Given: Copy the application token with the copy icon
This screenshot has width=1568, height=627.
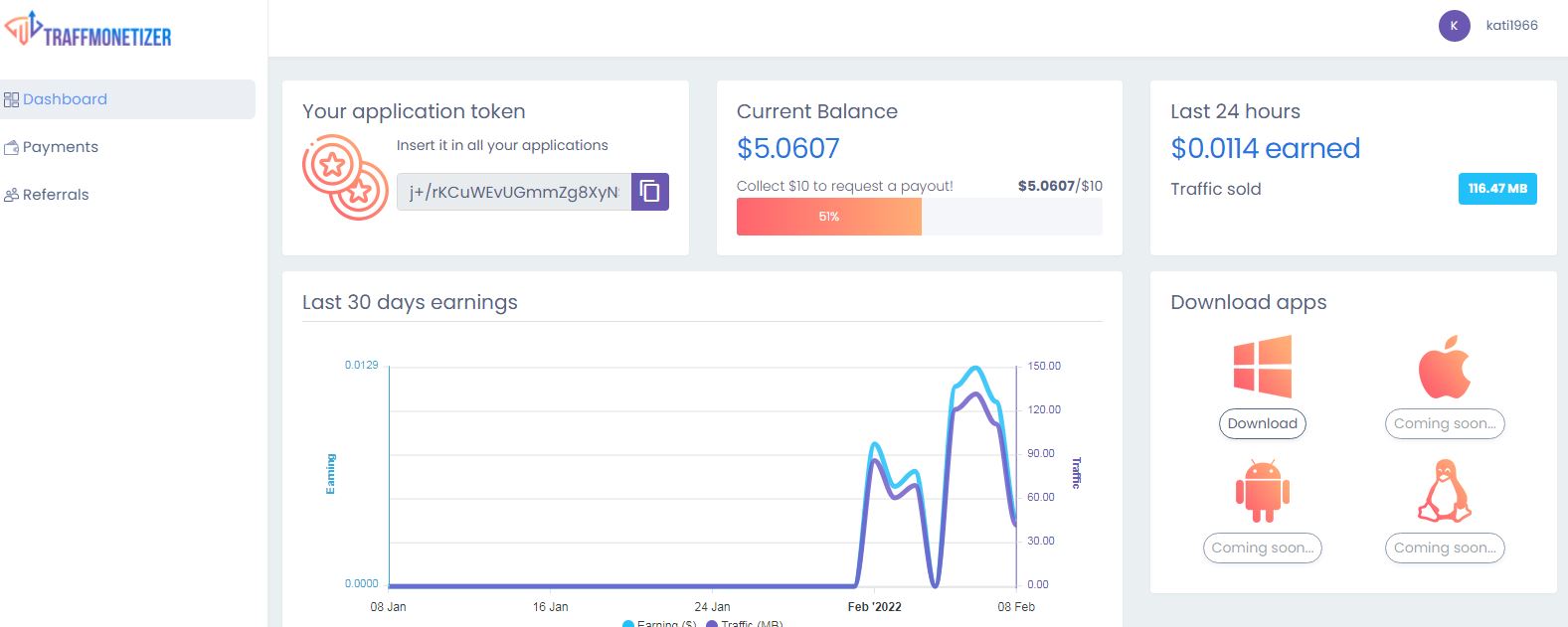Looking at the screenshot, I should click(649, 192).
